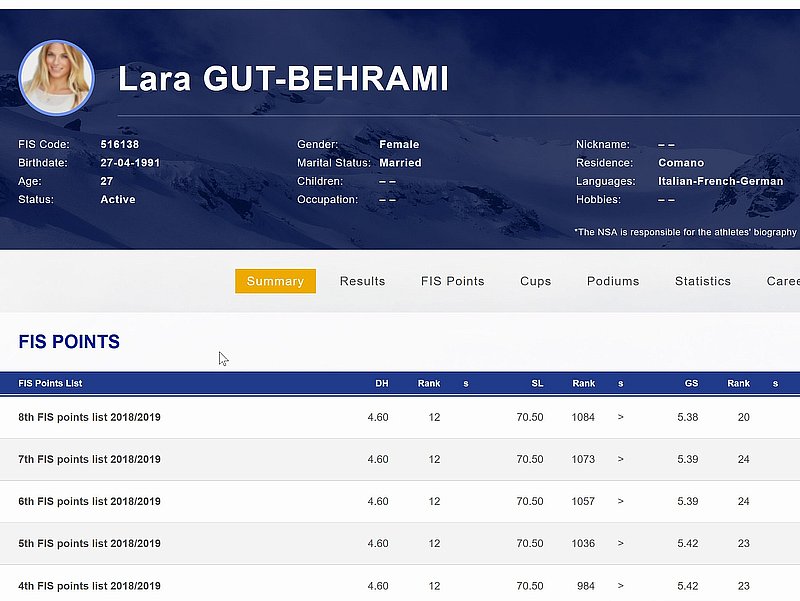The image size is (800, 601).
Task: Click the SL rank 1084 cell
Action: click(583, 417)
